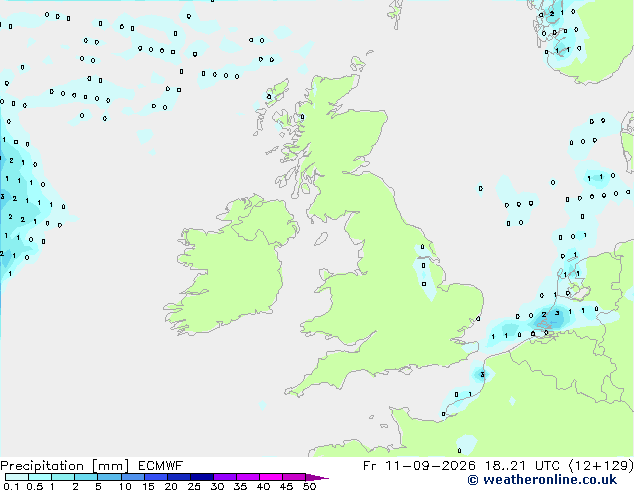Click the blue 10–15 mm legend swatch
The width and height of the screenshot is (634, 490).
(133, 477)
